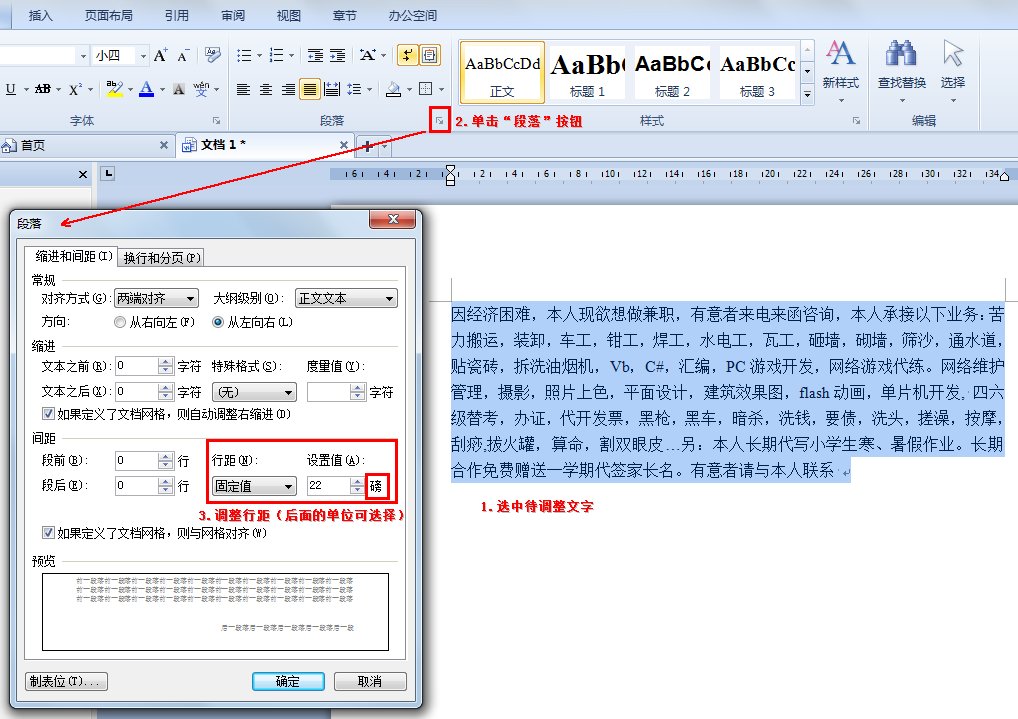Open the Paragraph settings dialog launcher icon
Image resolution: width=1018 pixels, height=719 pixels.
pyautogui.click(x=438, y=120)
